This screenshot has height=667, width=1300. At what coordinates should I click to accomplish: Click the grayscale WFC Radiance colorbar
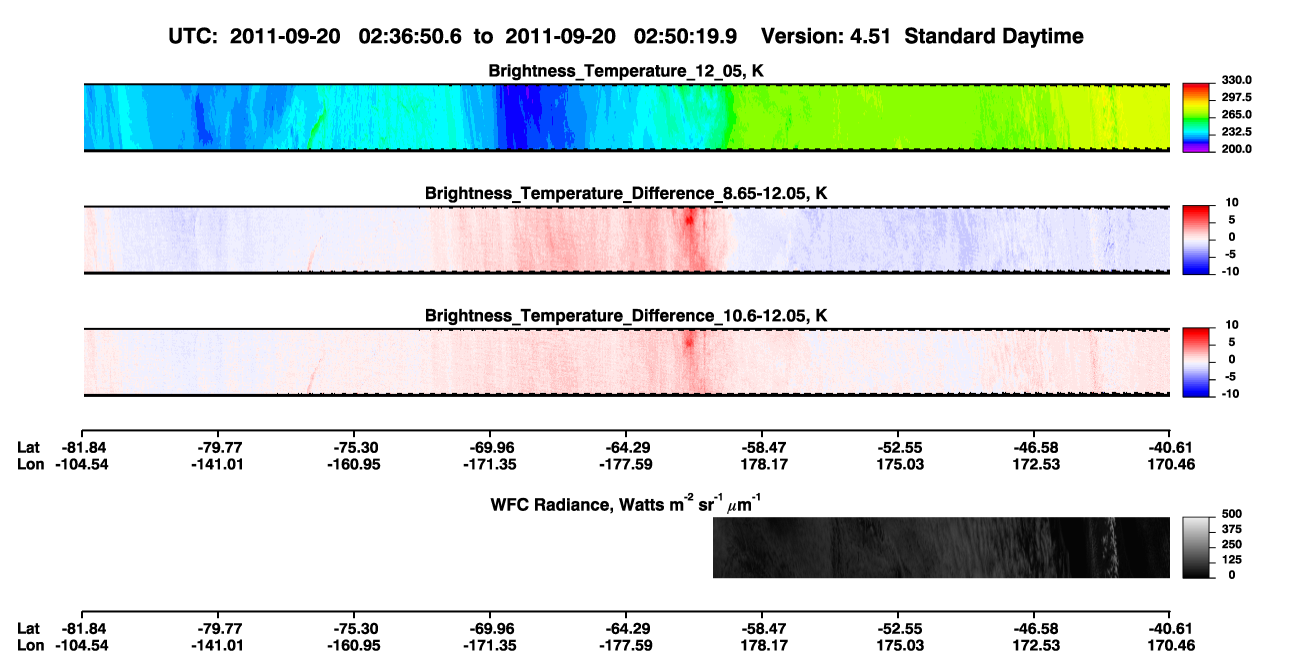(1197, 547)
